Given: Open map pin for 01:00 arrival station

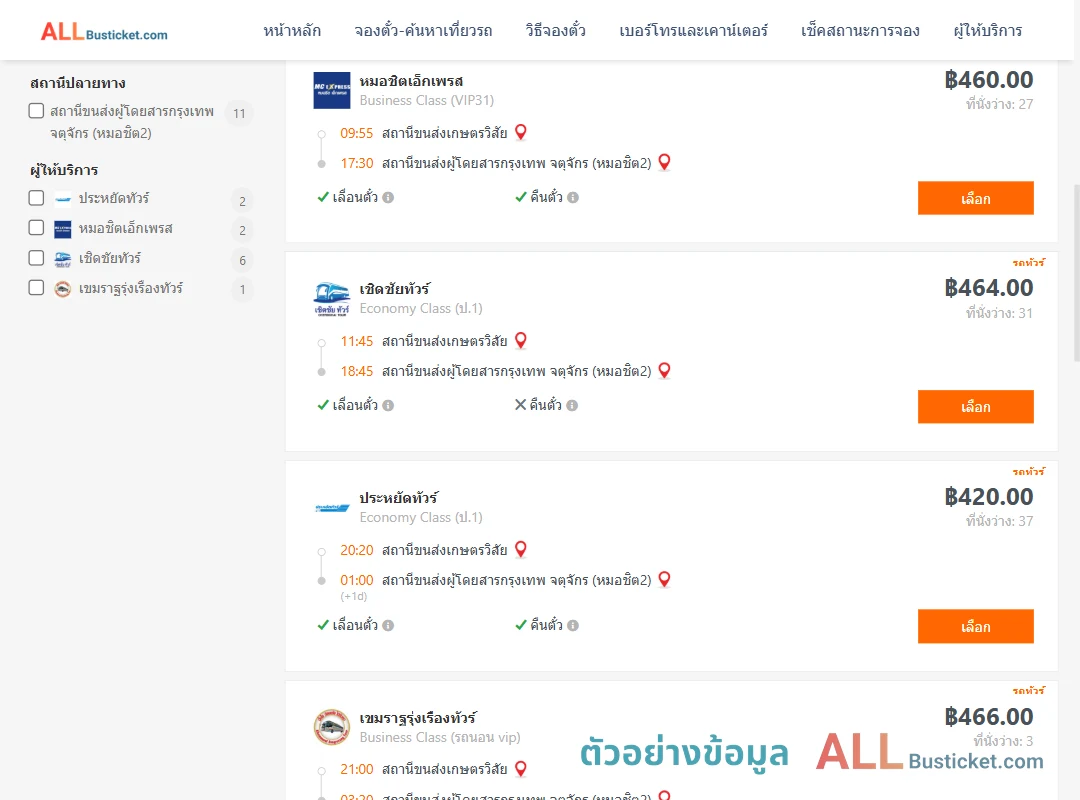Looking at the screenshot, I should pyautogui.click(x=664, y=579).
